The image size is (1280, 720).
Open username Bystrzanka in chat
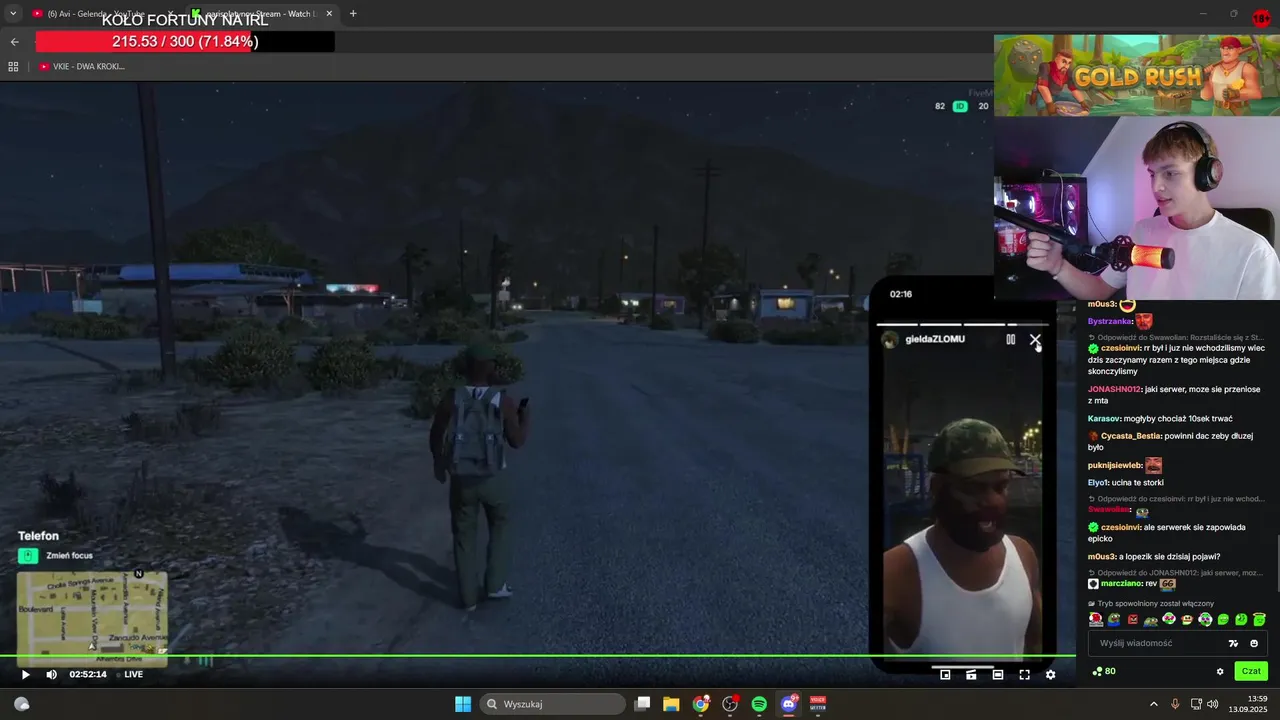pos(1109,321)
